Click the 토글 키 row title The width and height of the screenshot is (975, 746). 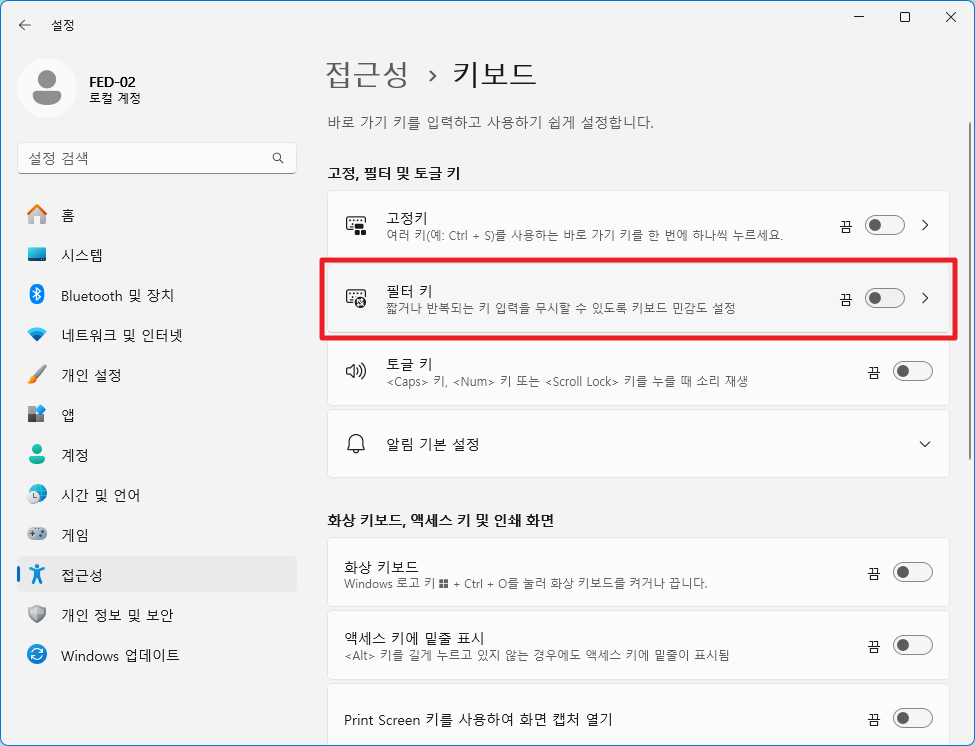tap(409, 364)
